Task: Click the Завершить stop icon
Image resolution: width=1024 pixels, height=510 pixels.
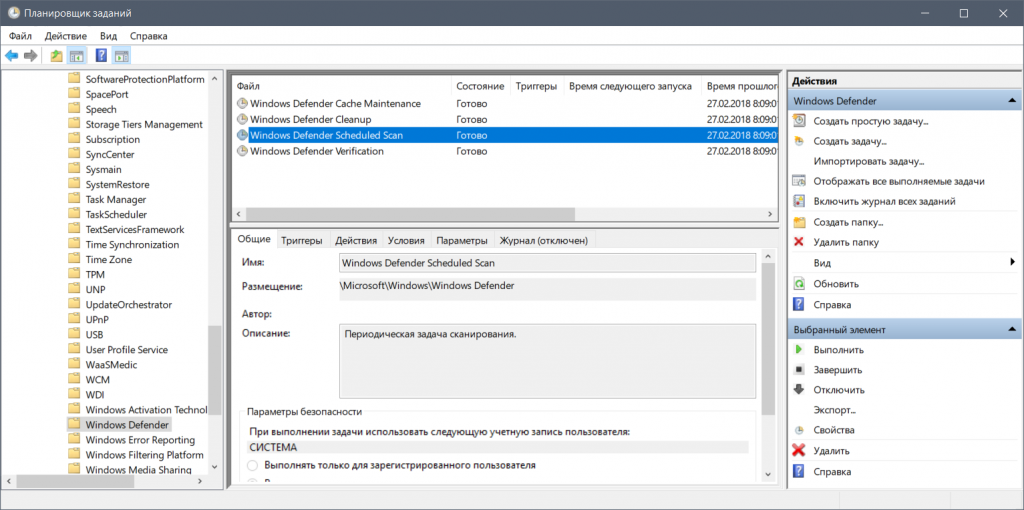Action: click(x=798, y=370)
